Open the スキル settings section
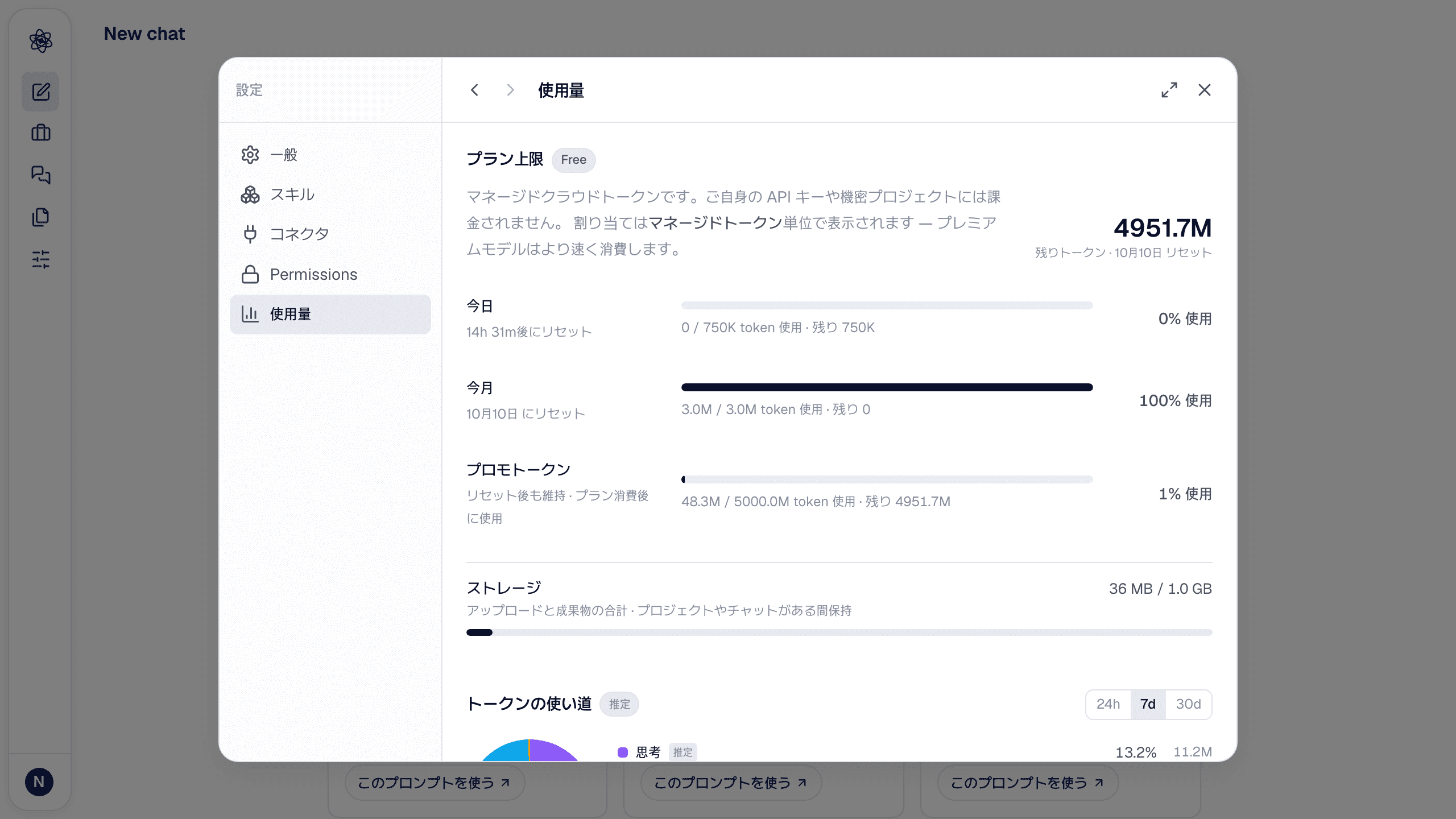 click(x=330, y=195)
